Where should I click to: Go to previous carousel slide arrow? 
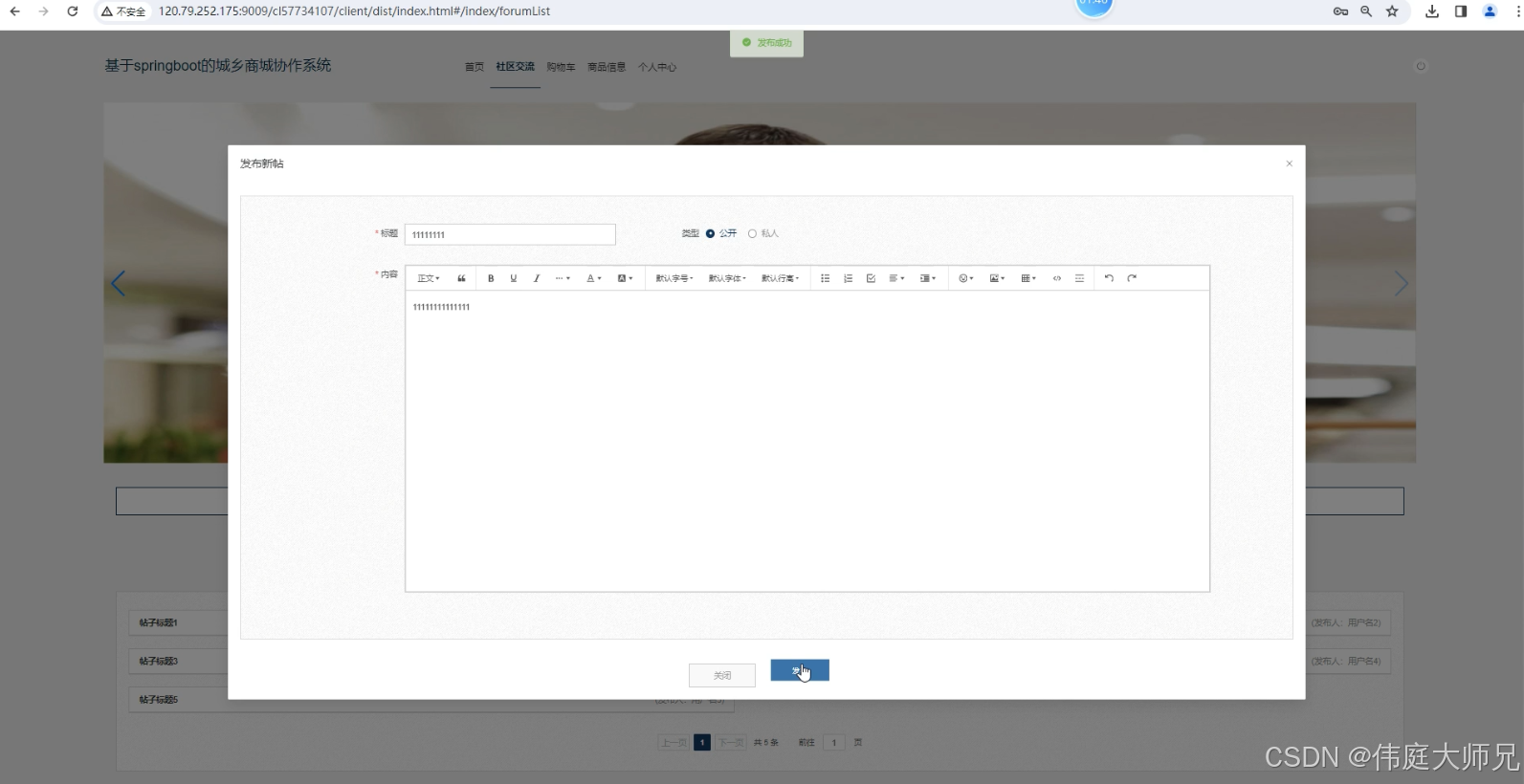point(118,284)
